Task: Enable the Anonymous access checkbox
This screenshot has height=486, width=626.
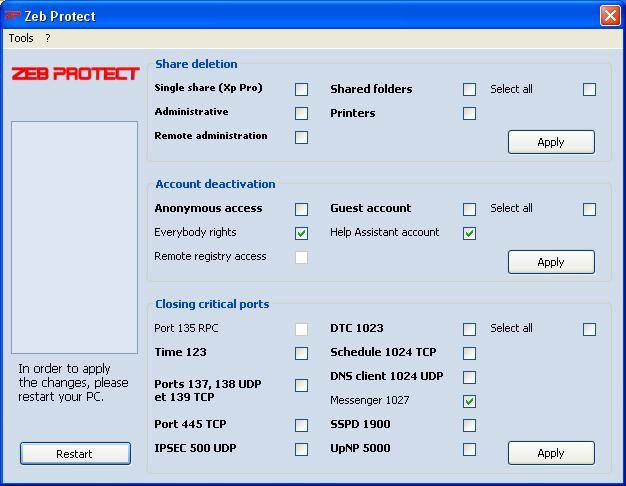Action: (301, 209)
